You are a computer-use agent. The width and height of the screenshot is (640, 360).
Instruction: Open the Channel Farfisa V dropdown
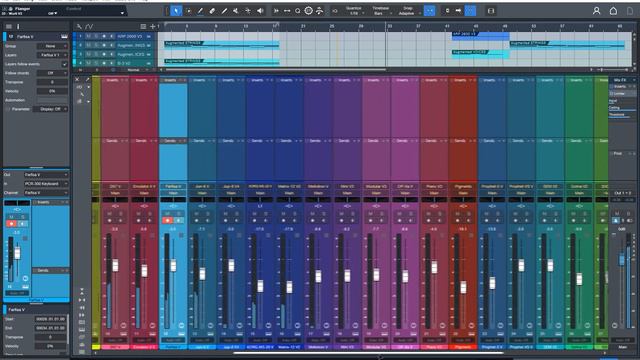click(45, 193)
